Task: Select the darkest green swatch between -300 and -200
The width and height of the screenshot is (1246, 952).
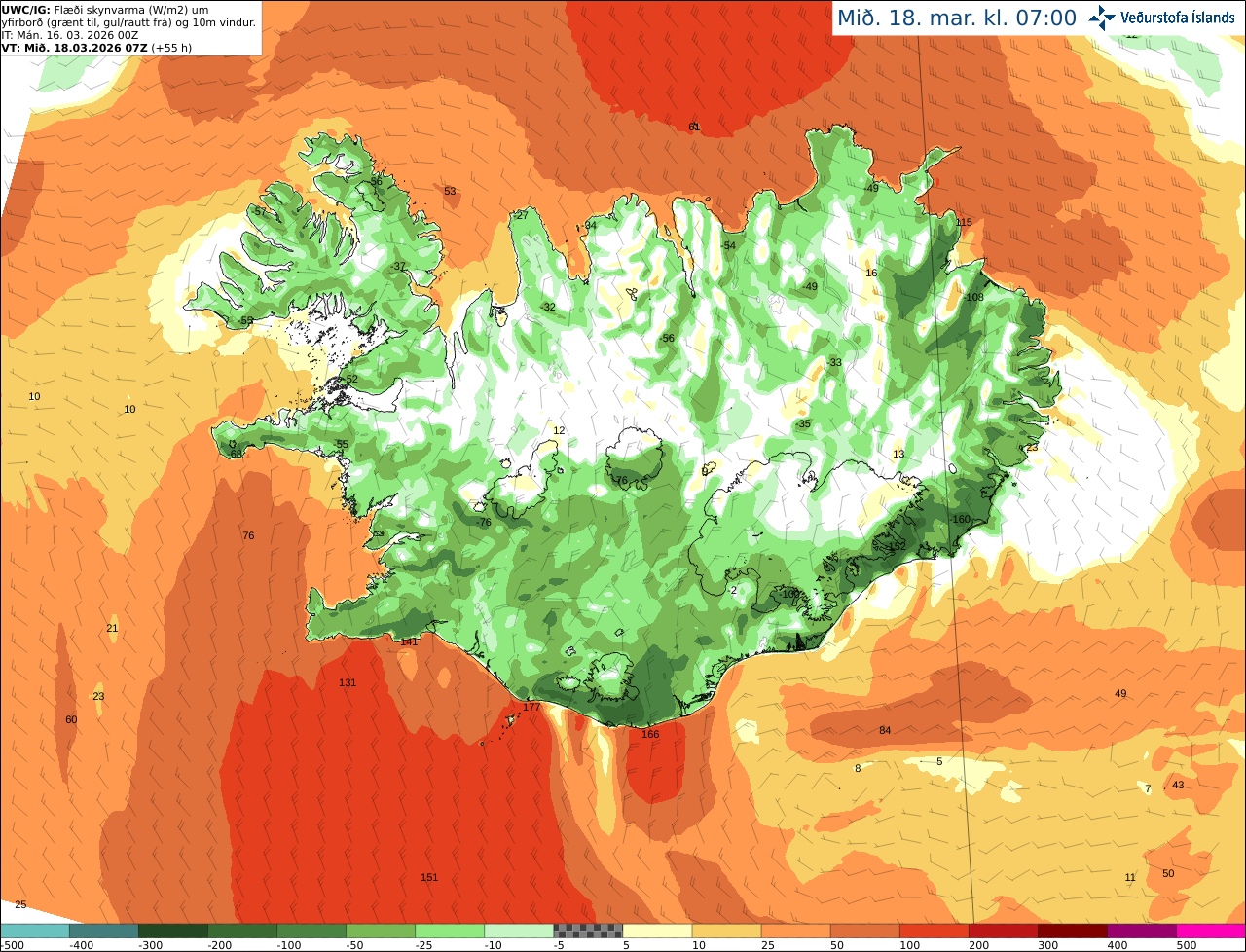Action: (172, 930)
